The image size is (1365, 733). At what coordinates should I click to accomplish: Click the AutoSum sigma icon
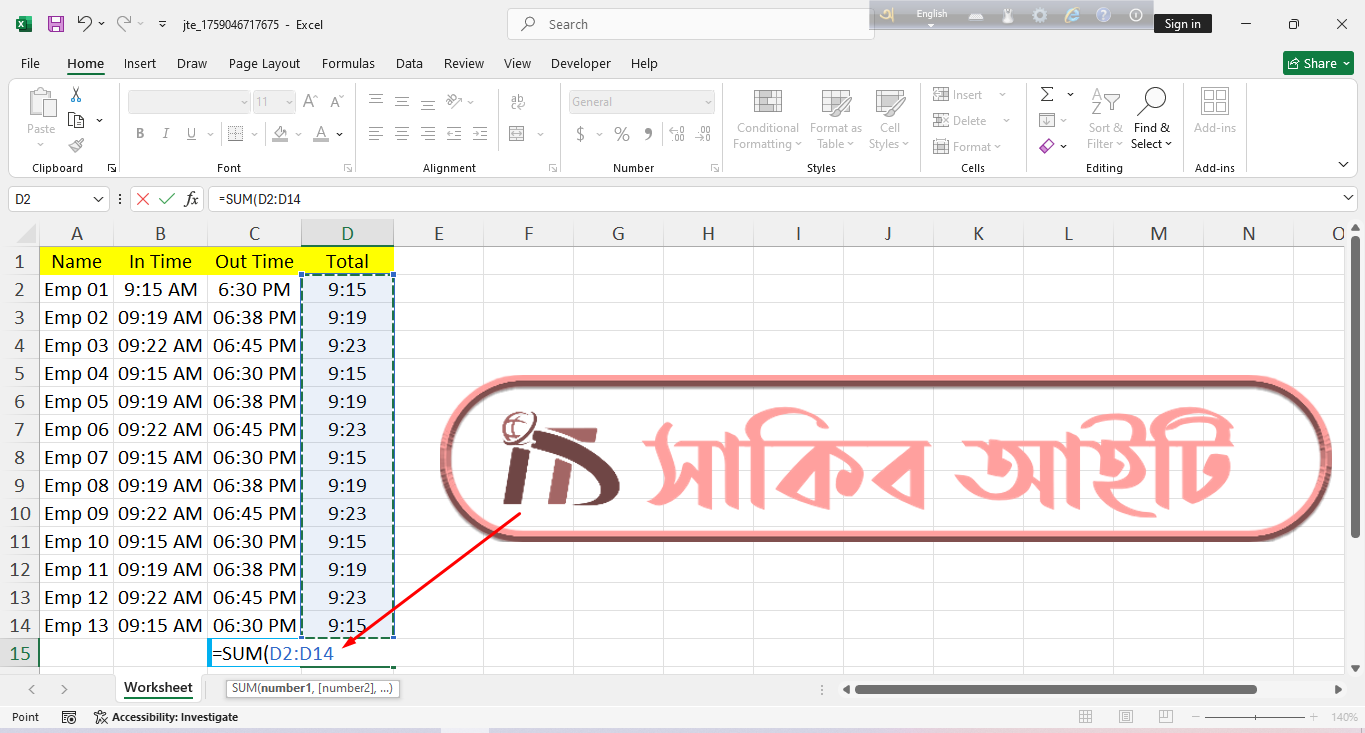tap(1047, 94)
